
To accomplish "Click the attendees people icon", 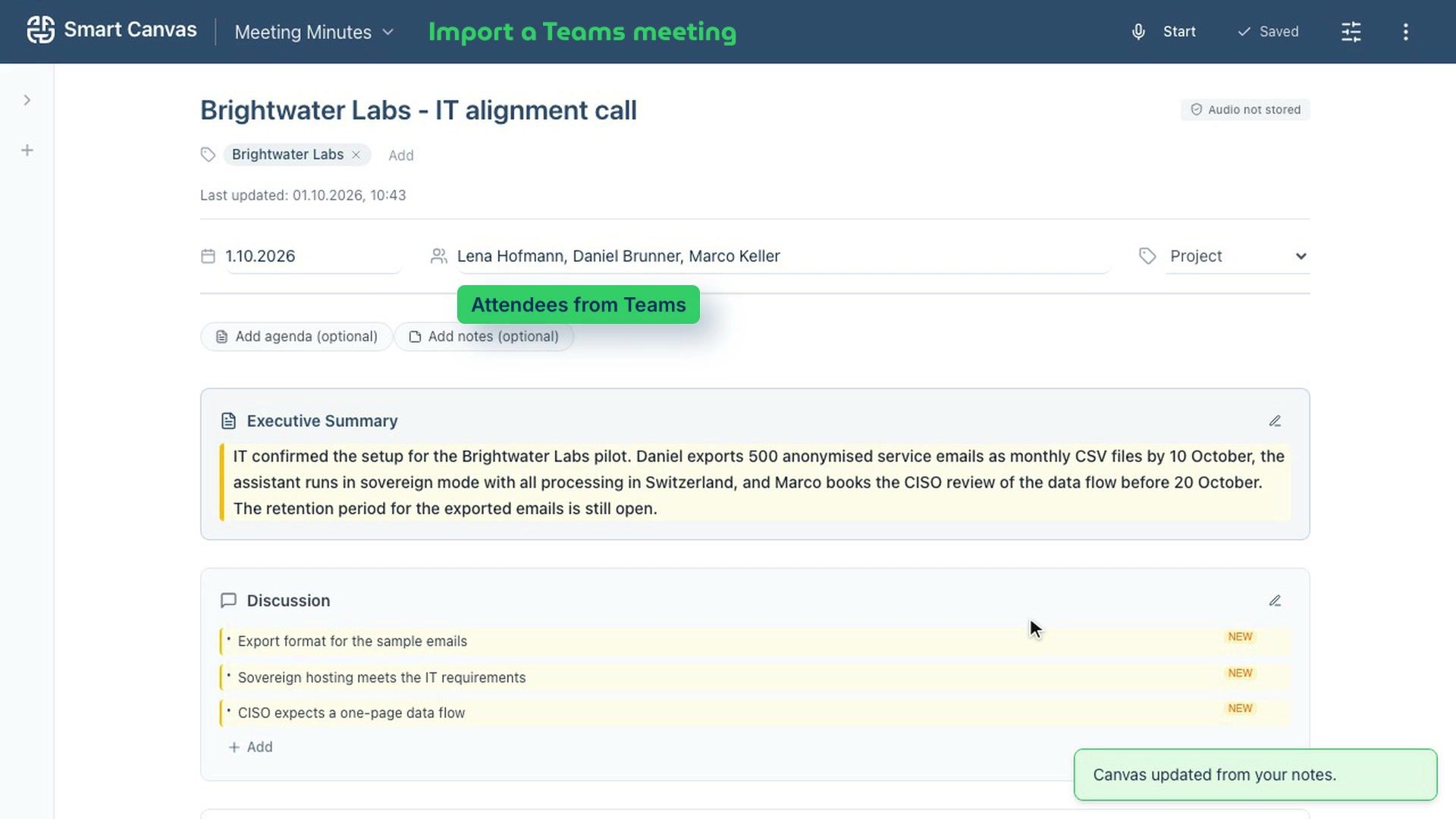I will pyautogui.click(x=438, y=256).
